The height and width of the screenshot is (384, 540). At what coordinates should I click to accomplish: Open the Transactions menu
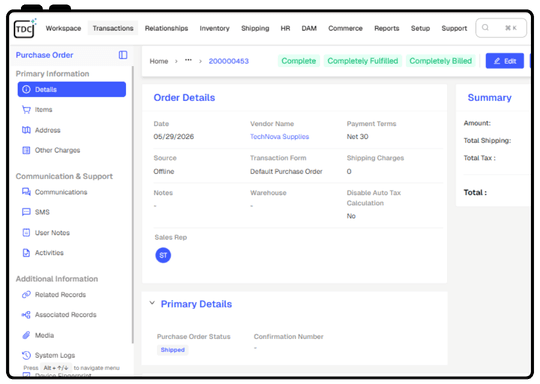pyautogui.click(x=113, y=28)
